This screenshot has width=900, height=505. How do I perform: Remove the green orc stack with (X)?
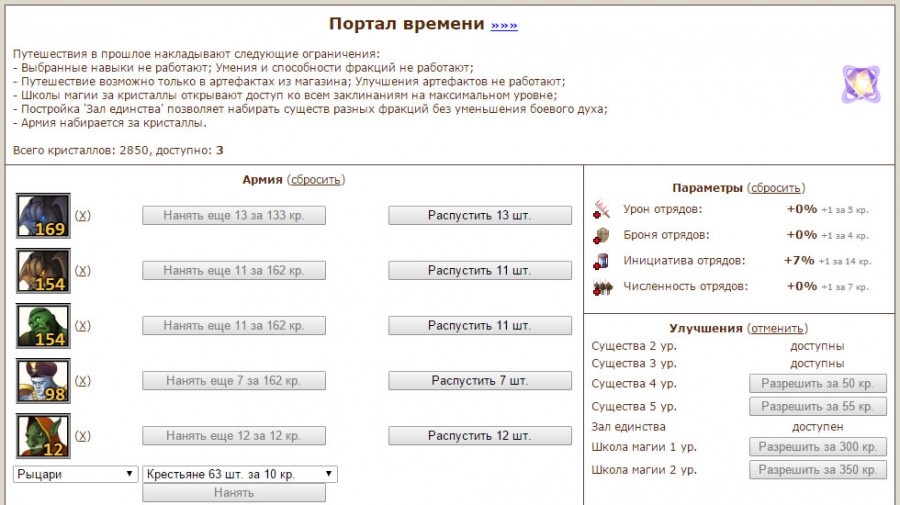(x=83, y=325)
